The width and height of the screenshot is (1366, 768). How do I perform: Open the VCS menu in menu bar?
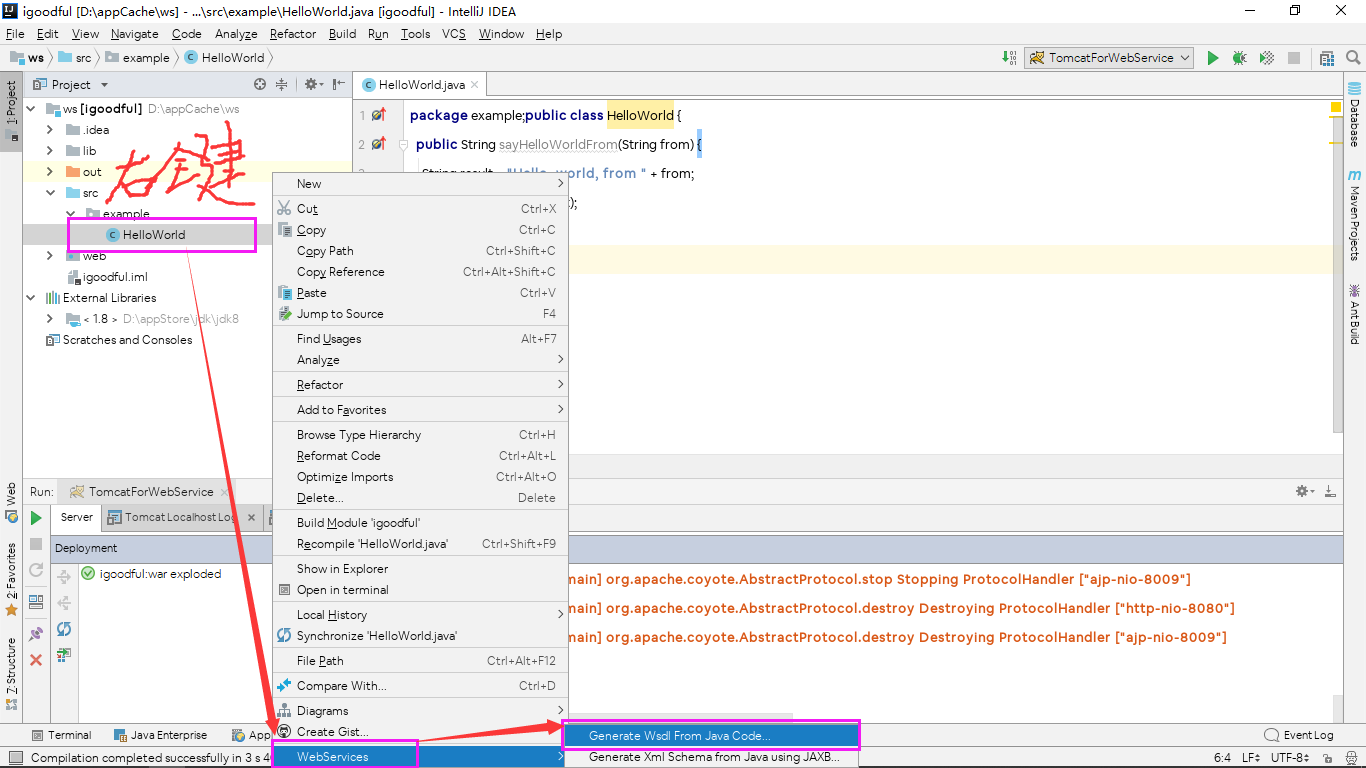pos(454,33)
